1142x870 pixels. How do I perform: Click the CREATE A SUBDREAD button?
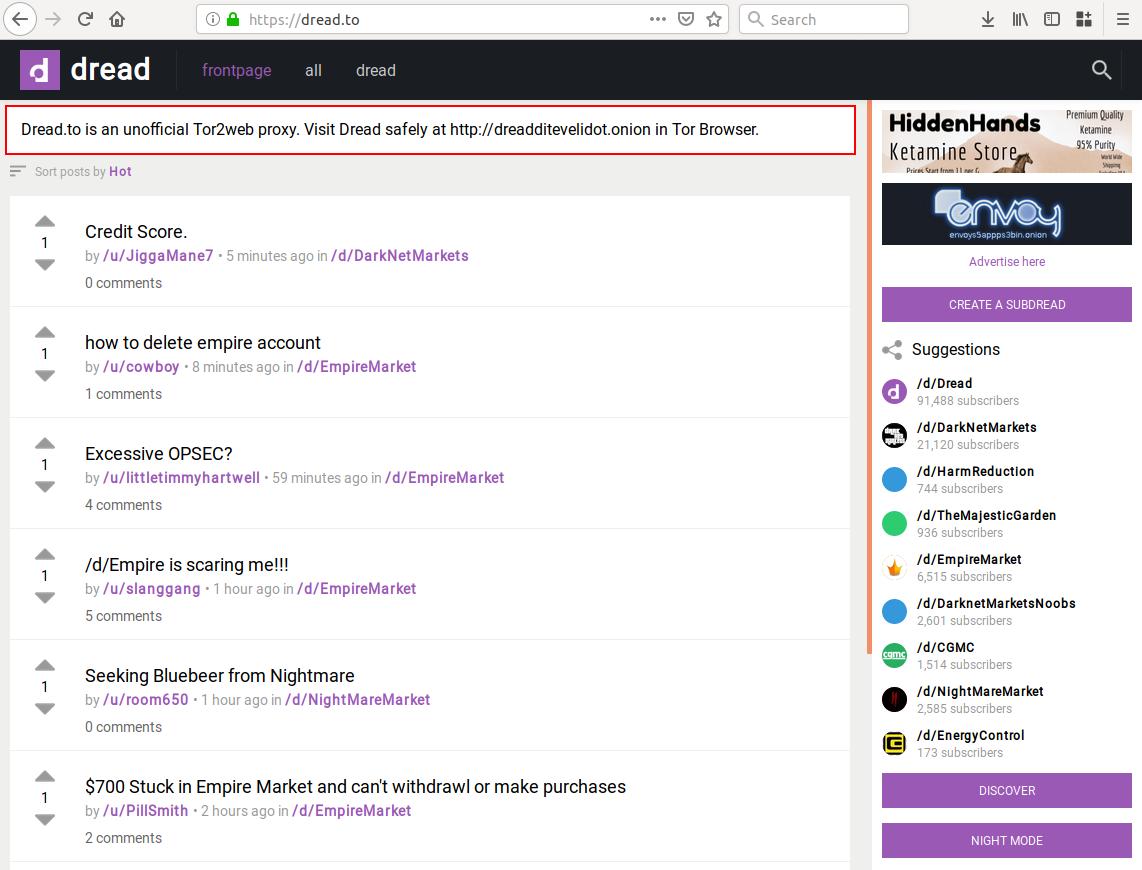1007,304
